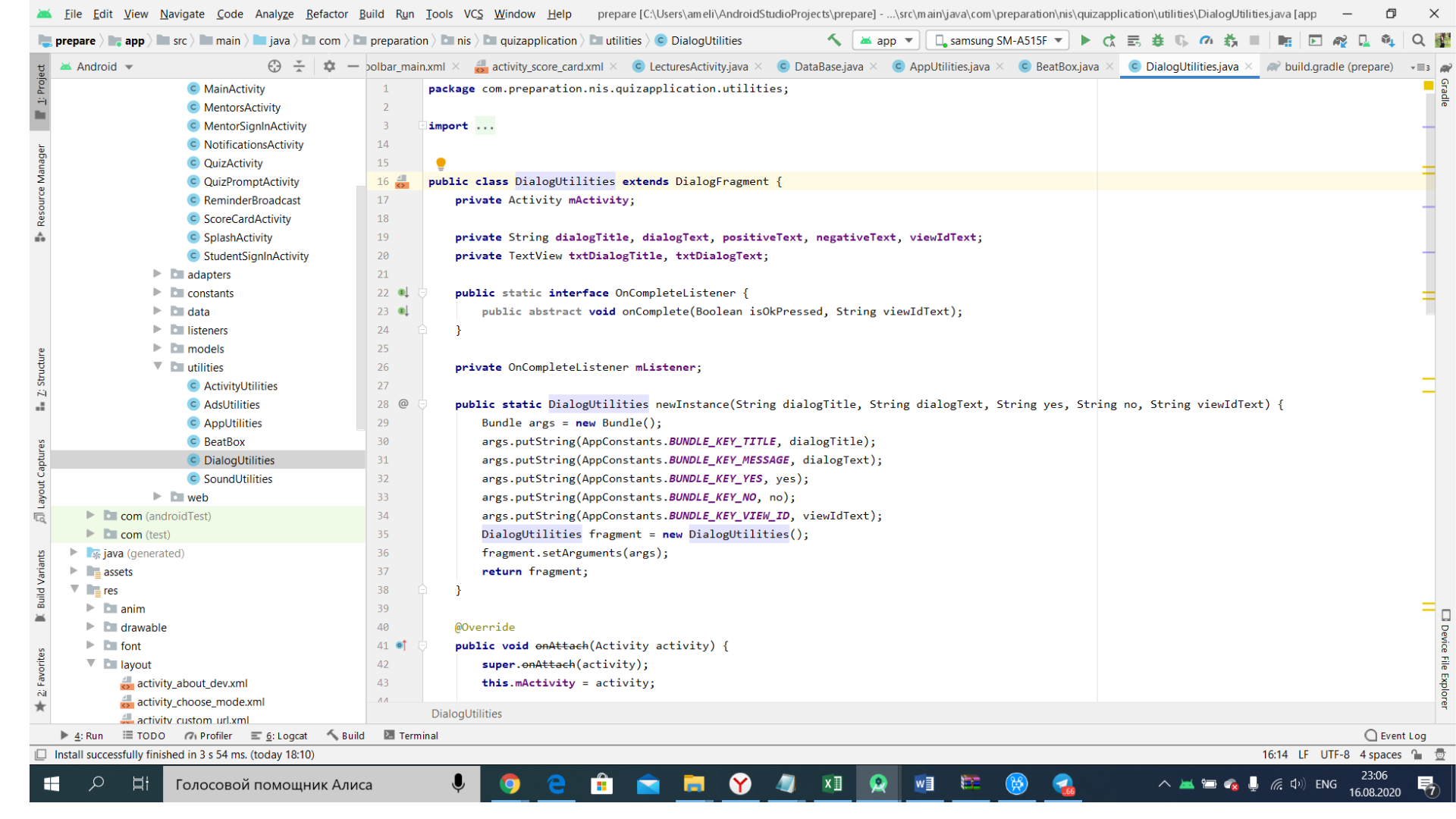
Task: Fold the newInstance method at gutter
Action: (x=422, y=404)
